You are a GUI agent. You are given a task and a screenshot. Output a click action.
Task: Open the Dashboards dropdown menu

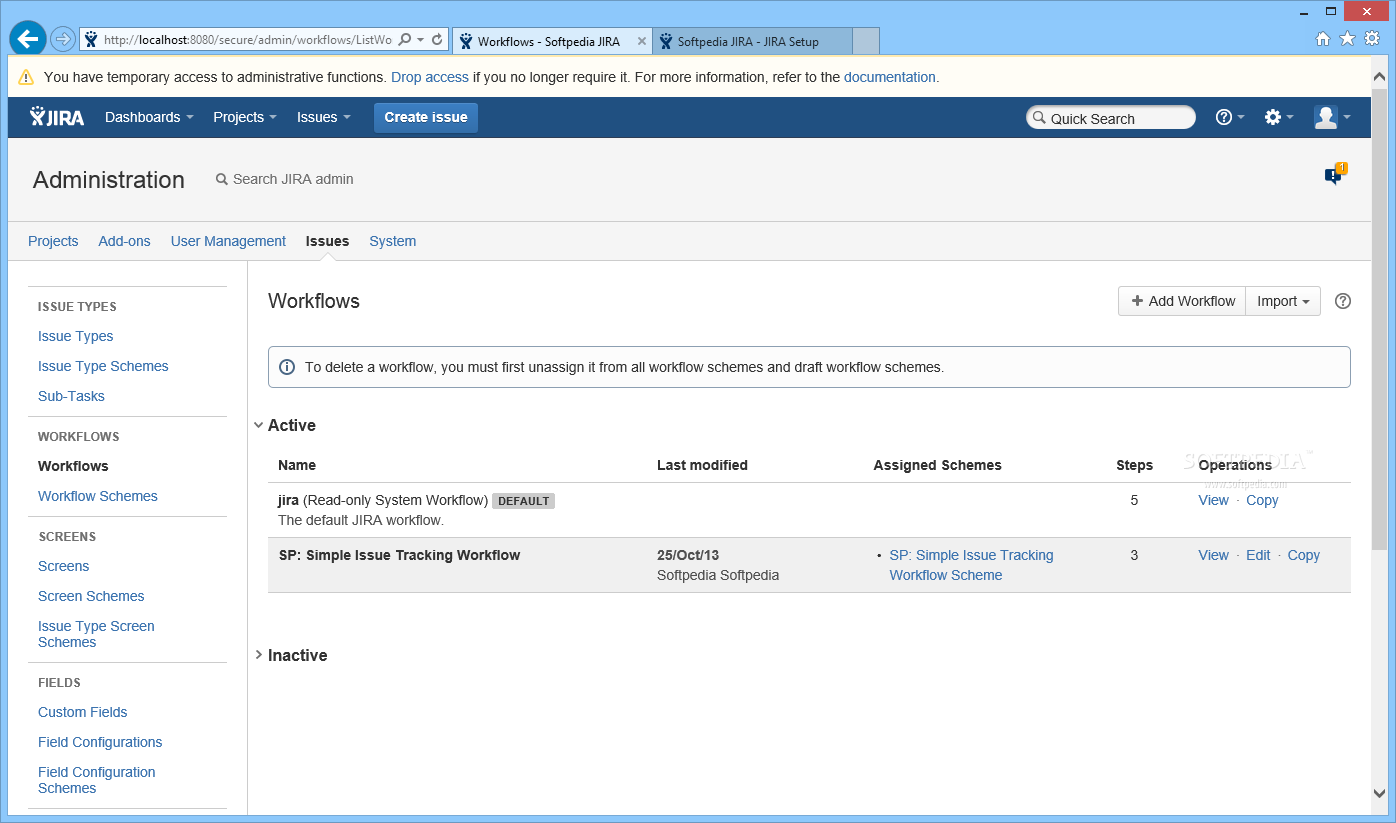149,117
